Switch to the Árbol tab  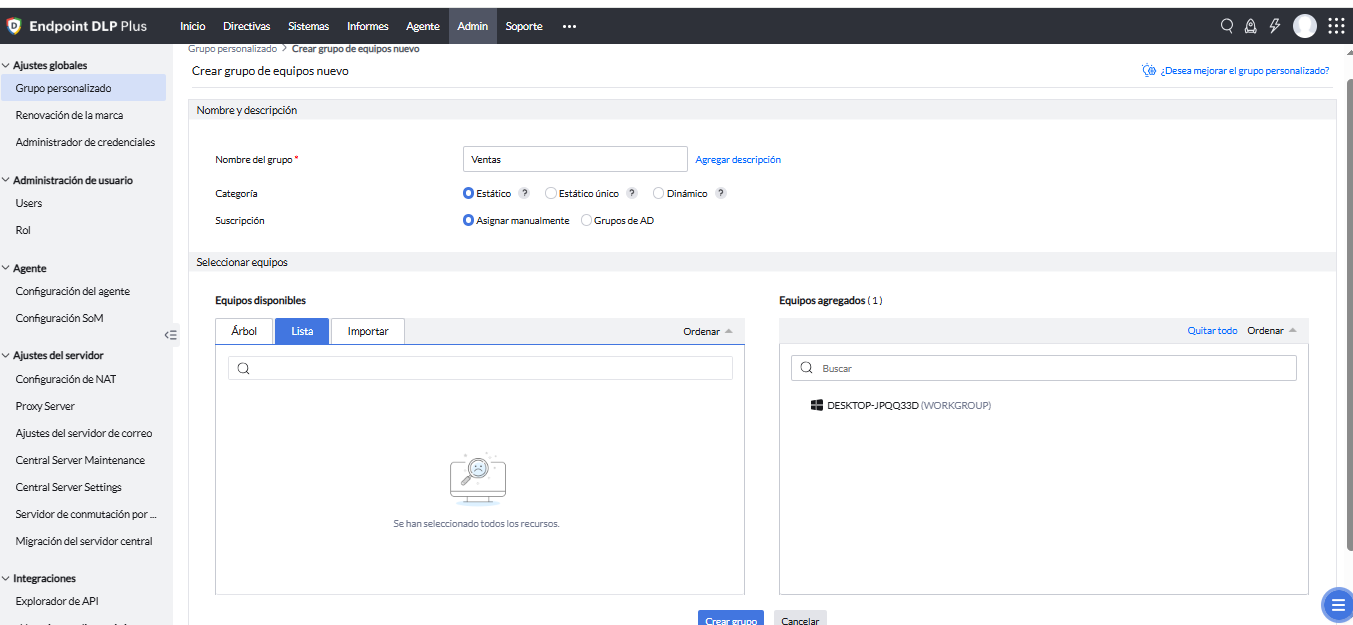[x=244, y=331]
